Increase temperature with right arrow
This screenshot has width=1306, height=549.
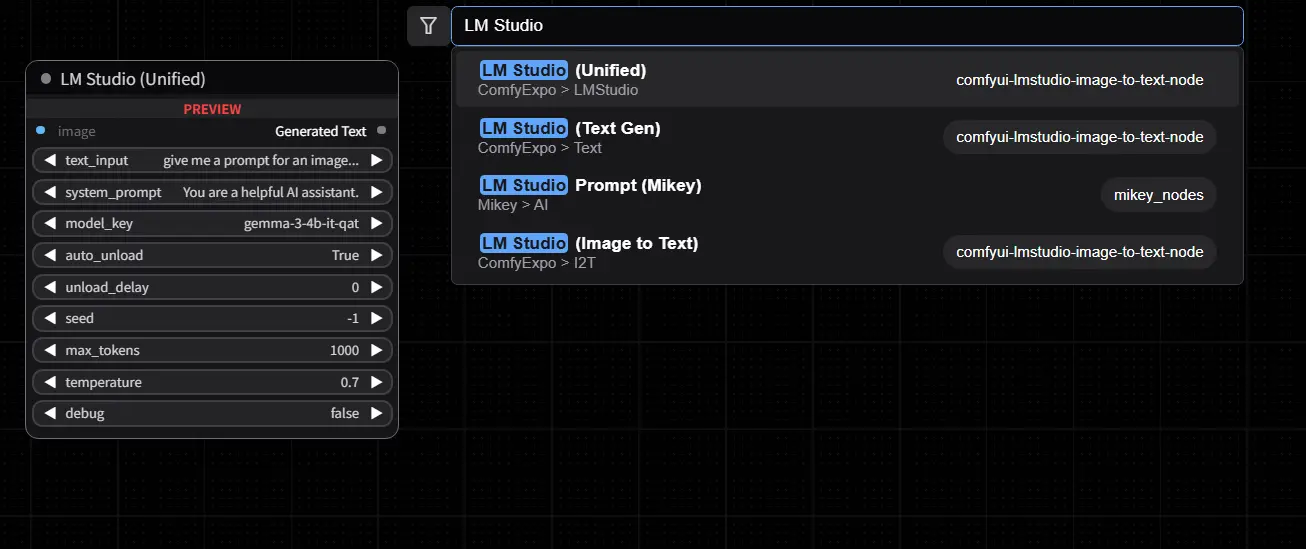point(376,382)
